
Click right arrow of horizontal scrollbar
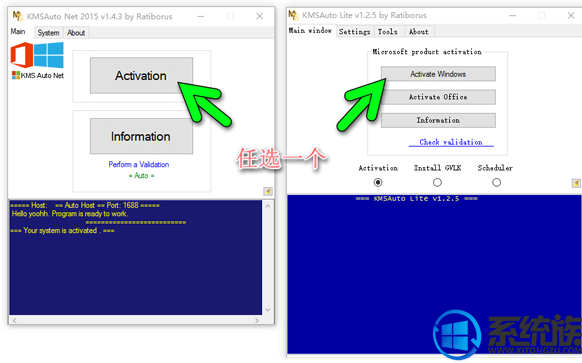[x=257, y=320]
